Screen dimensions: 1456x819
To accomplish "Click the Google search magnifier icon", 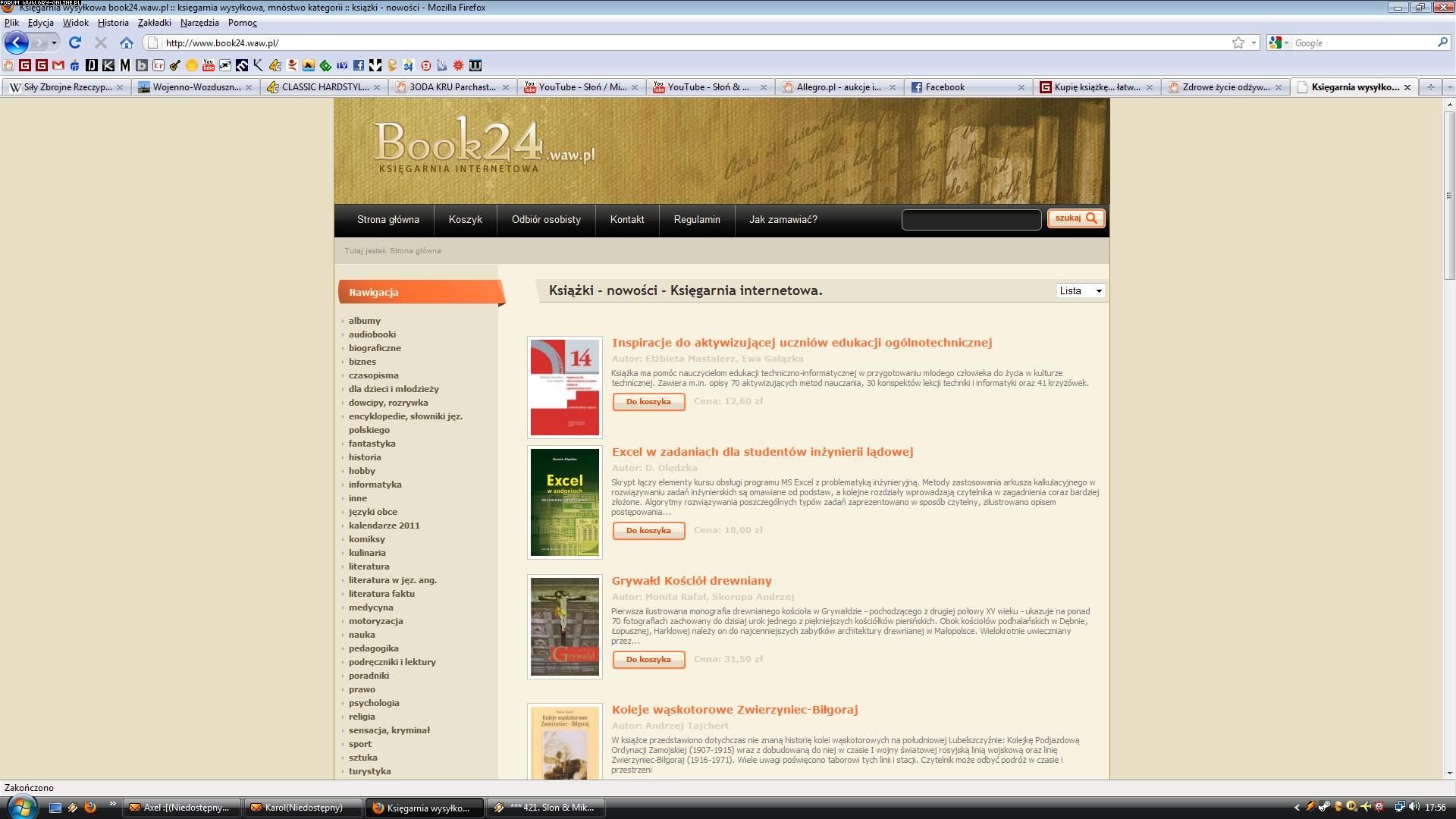I will pos(1442,42).
